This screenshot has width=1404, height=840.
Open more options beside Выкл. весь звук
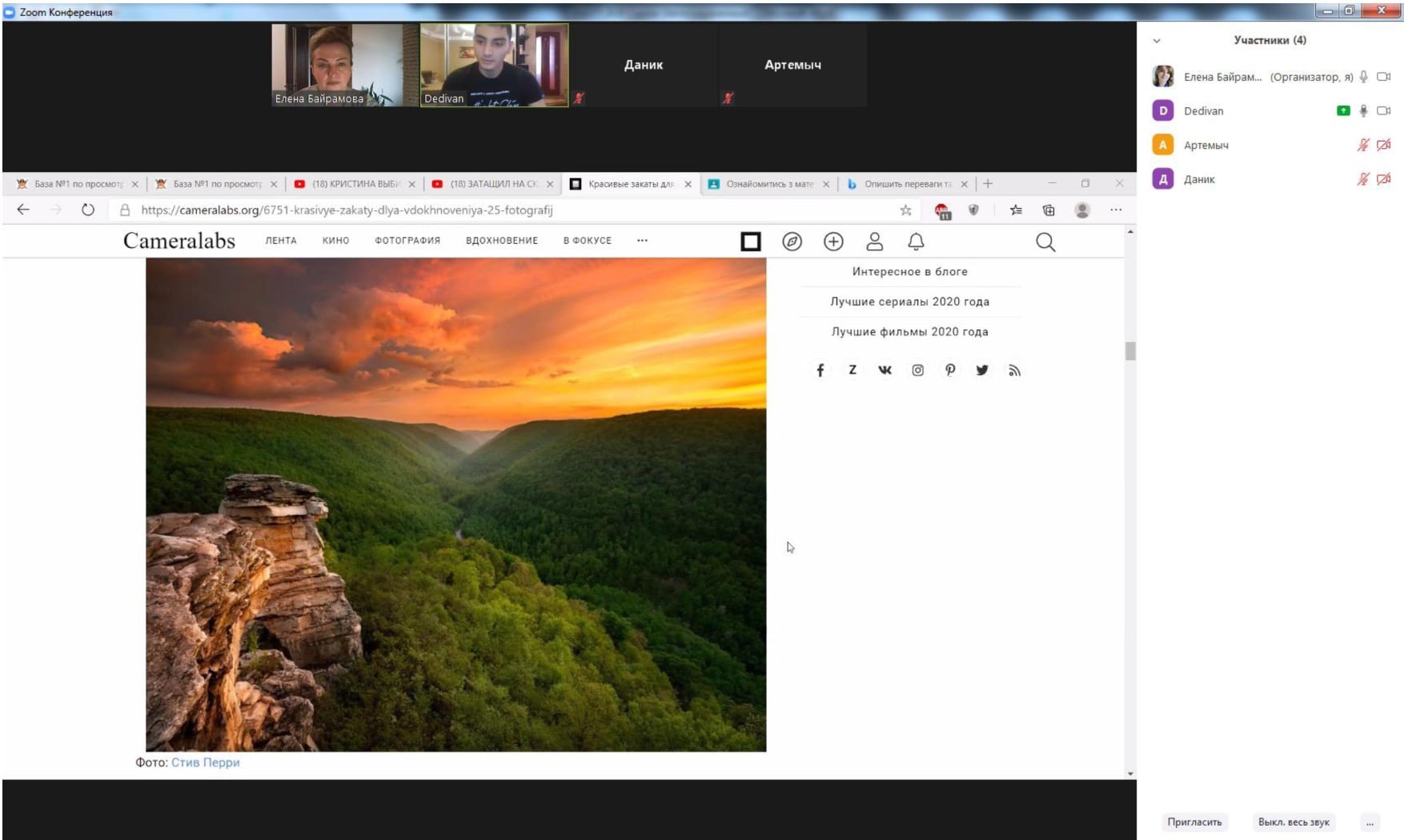click(x=1370, y=822)
